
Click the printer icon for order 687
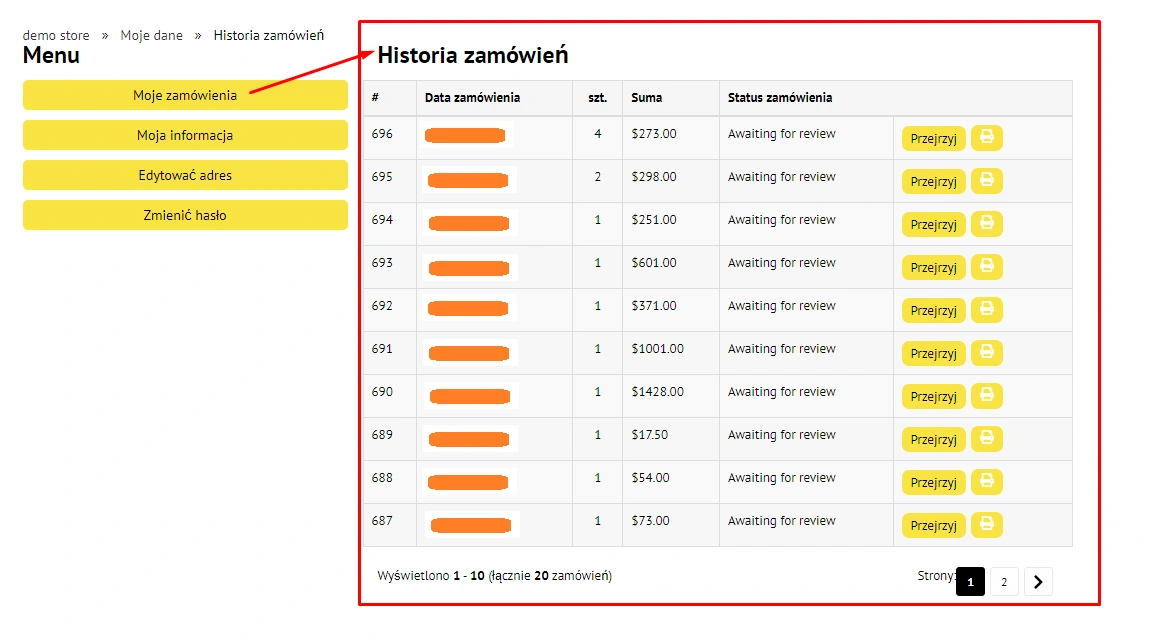coord(986,525)
